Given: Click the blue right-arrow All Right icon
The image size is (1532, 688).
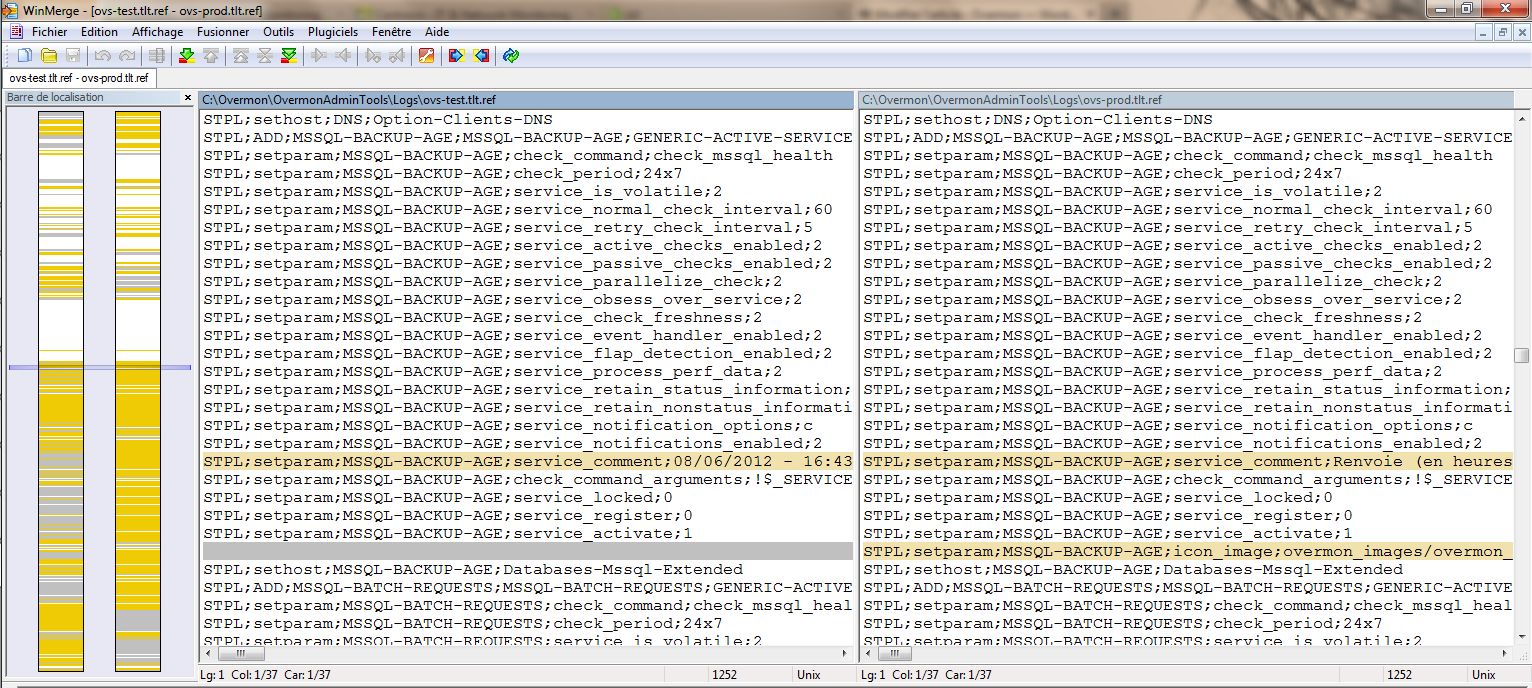Looking at the screenshot, I should tap(456, 56).
